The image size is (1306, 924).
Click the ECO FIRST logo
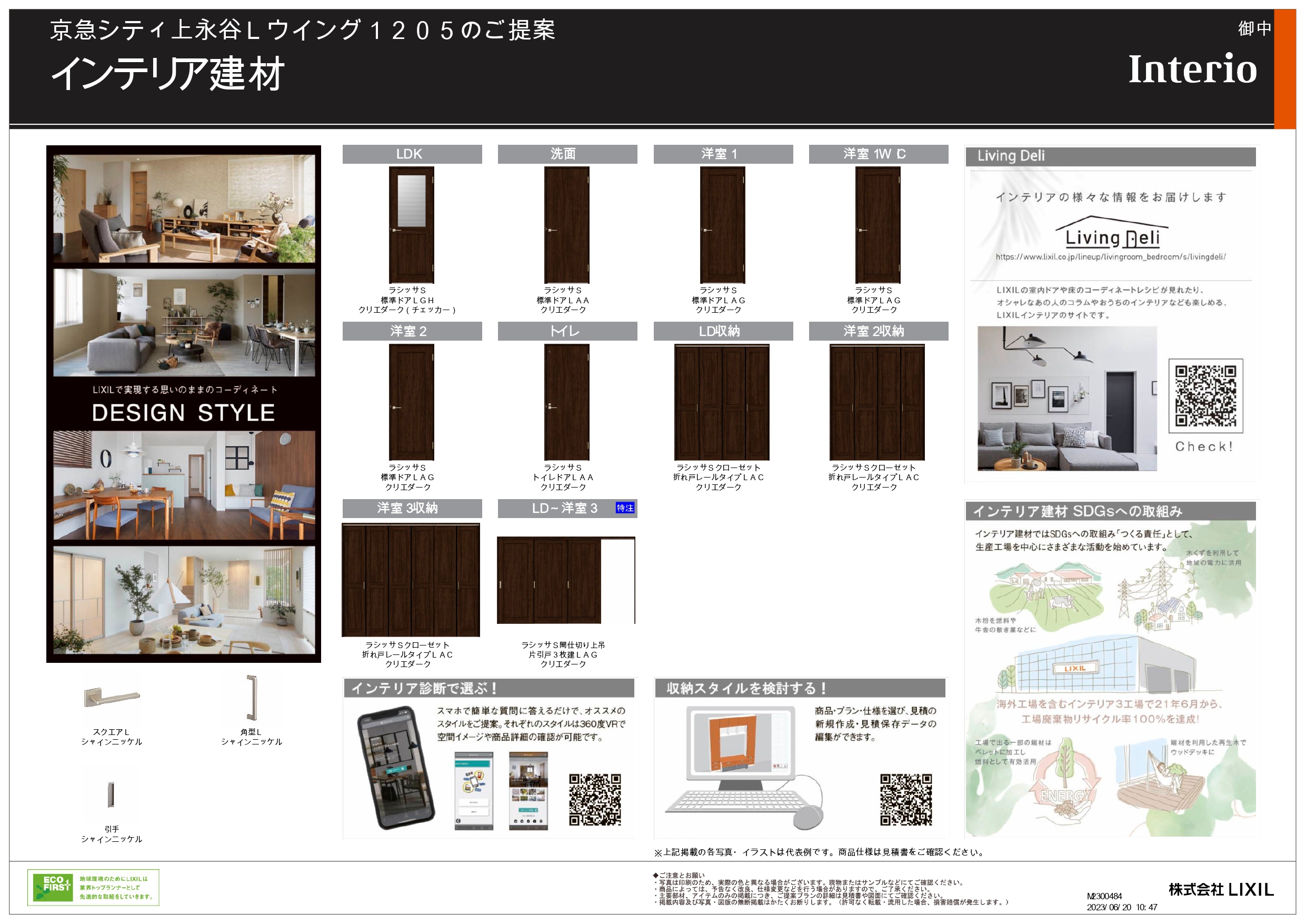pyautogui.click(x=93, y=888)
